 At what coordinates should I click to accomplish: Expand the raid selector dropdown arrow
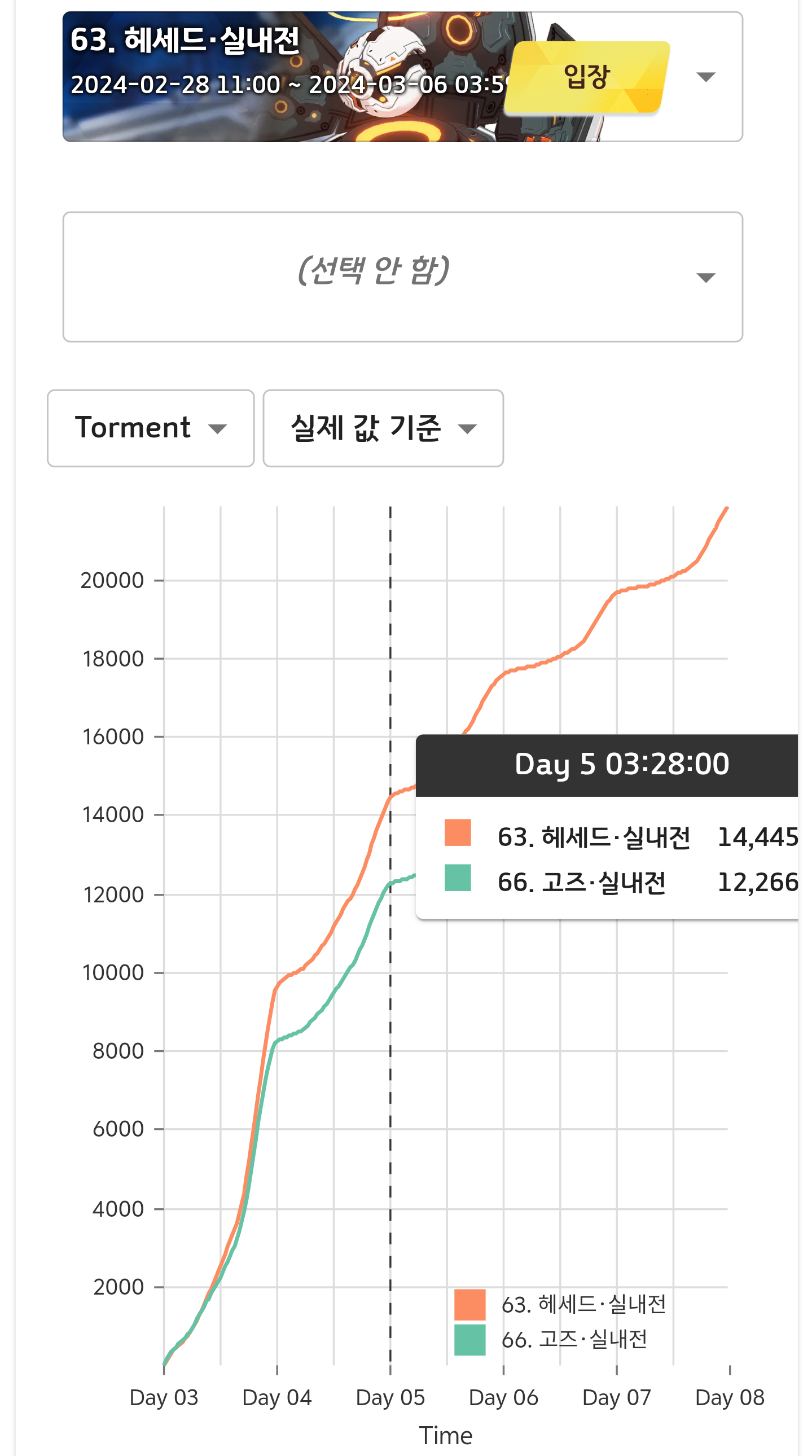[705, 77]
